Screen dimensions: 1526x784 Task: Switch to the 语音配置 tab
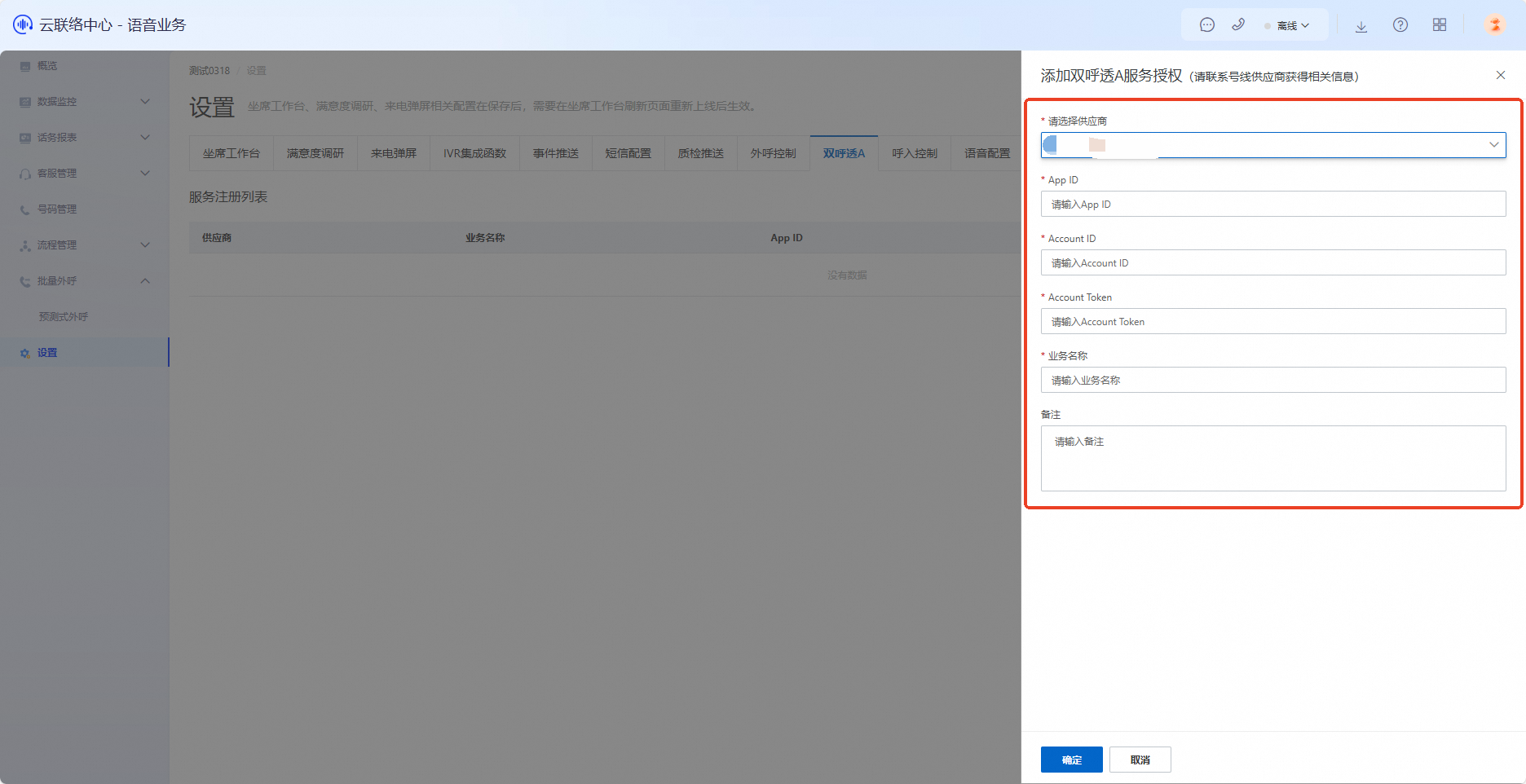pyautogui.click(x=987, y=153)
